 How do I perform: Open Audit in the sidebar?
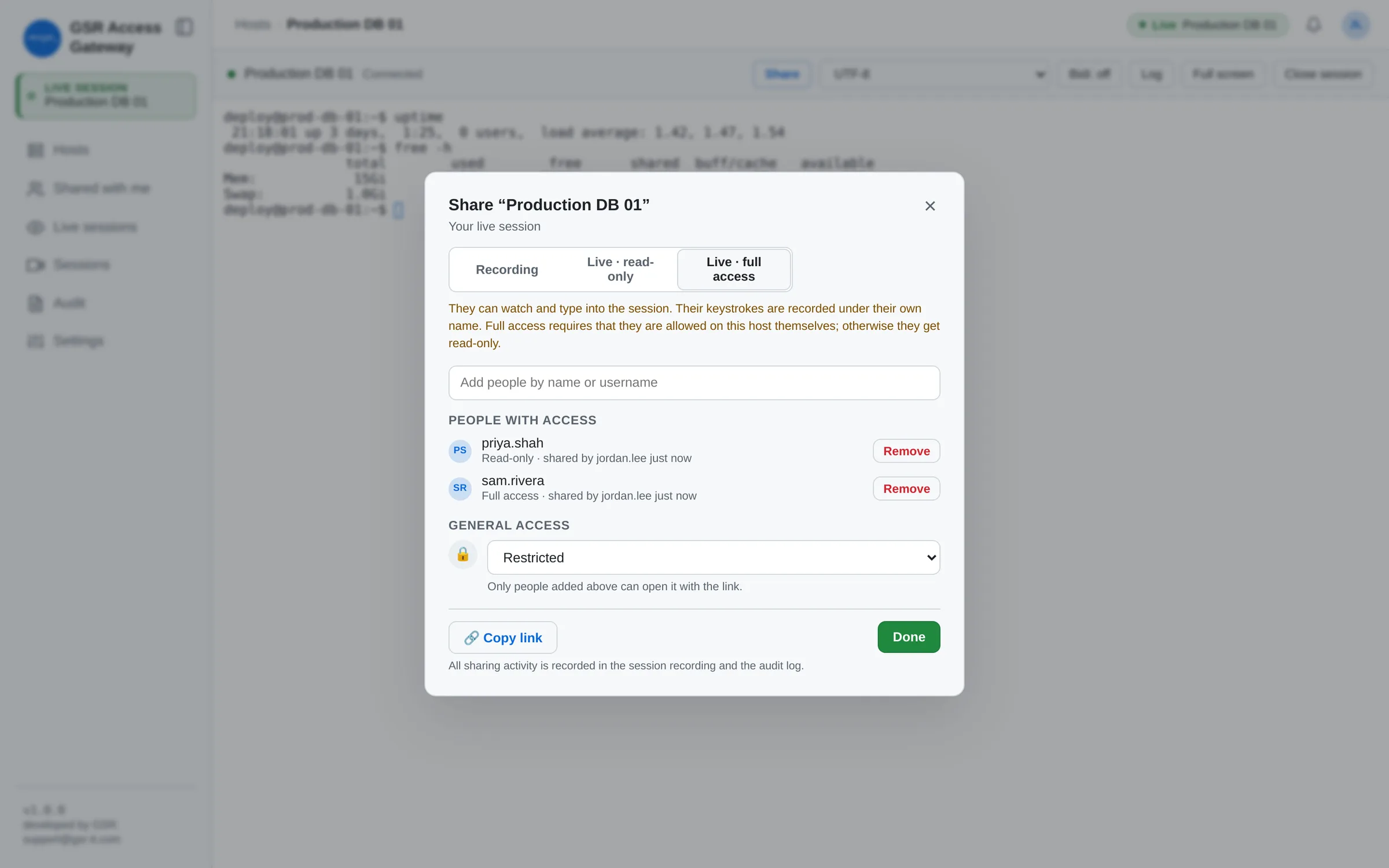click(105, 303)
